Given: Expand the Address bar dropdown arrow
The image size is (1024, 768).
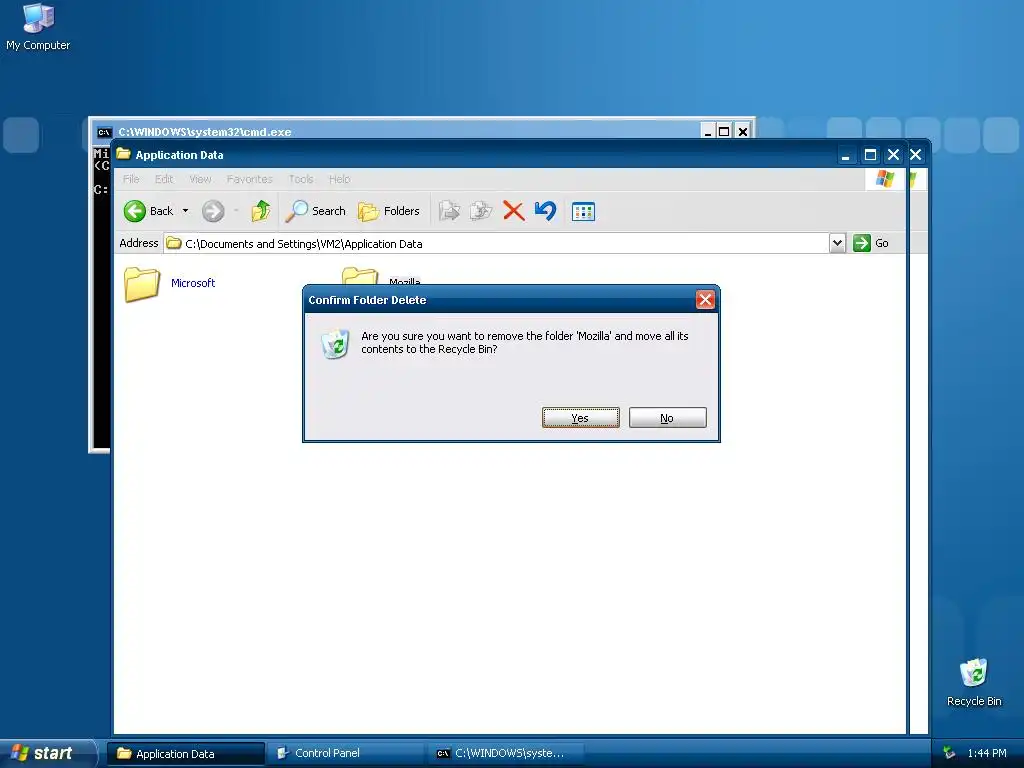Looking at the screenshot, I should (837, 243).
